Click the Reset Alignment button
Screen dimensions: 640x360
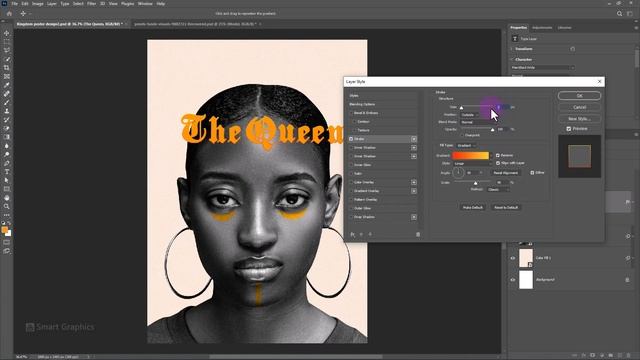(x=505, y=173)
